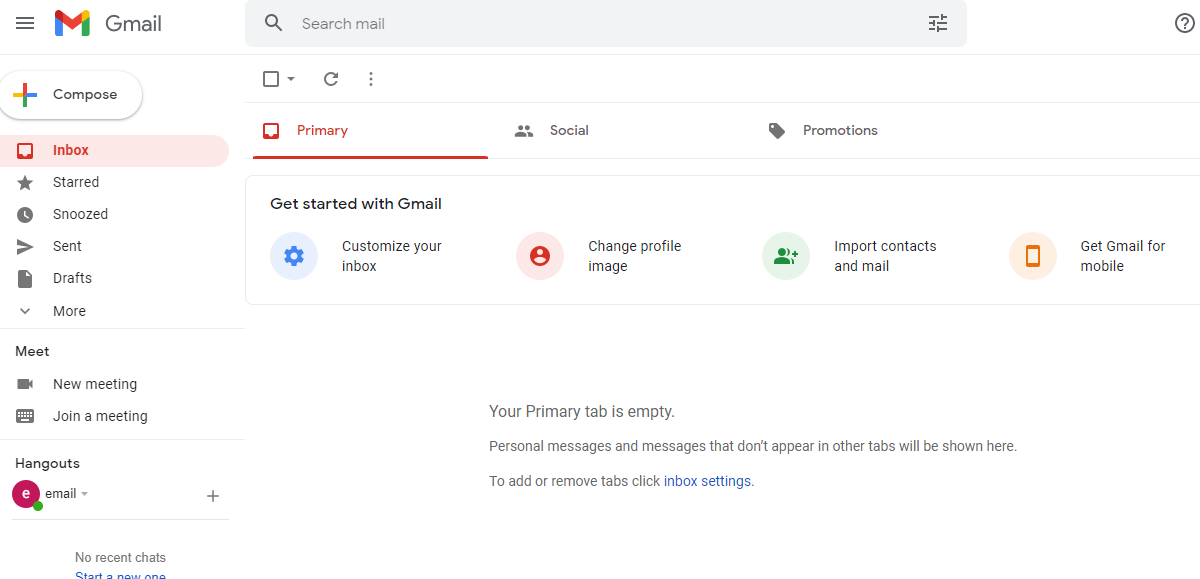Open the inbox settings link
The image size is (1200, 579).
[708, 481]
